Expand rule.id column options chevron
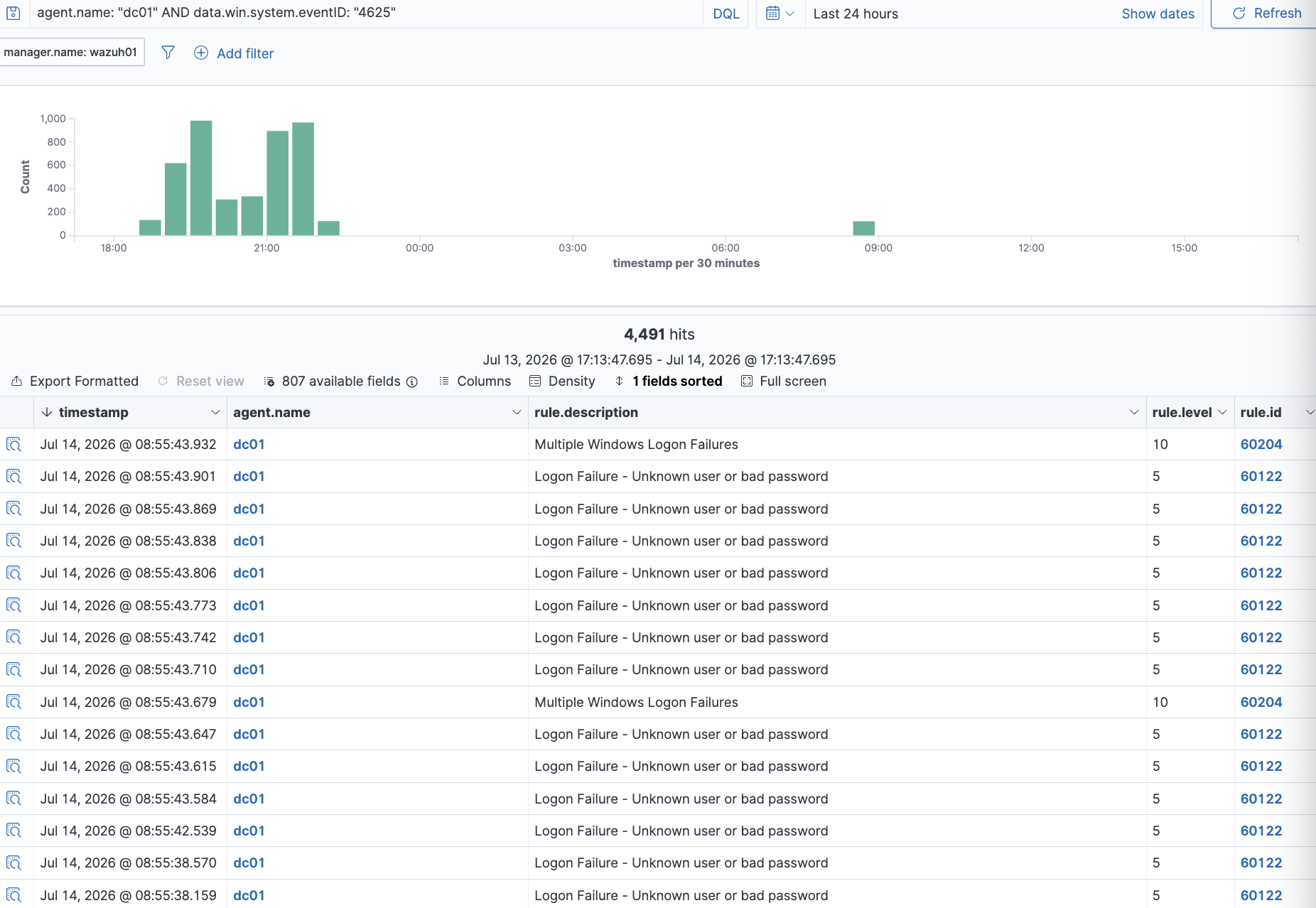 coord(1310,413)
